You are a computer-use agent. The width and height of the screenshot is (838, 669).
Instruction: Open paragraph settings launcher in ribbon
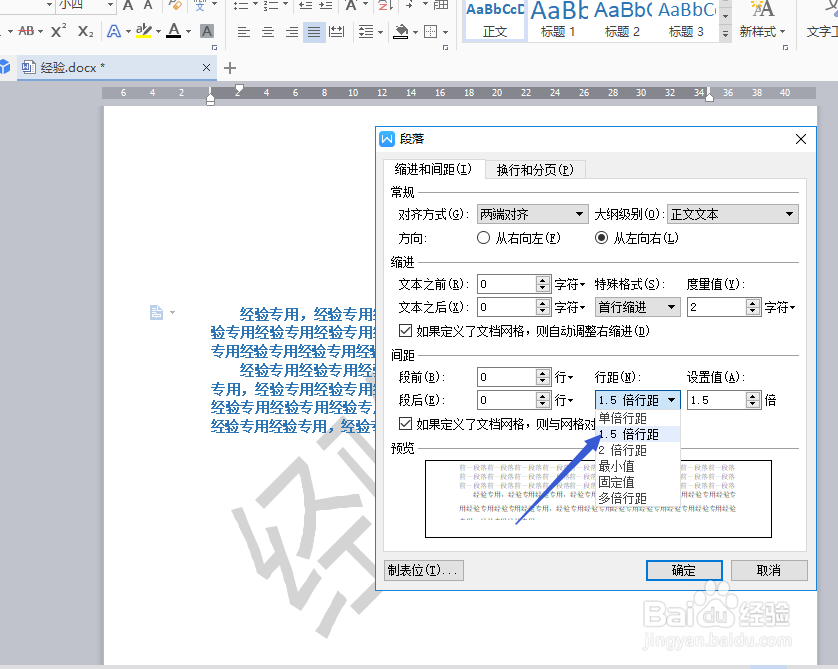tap(445, 48)
